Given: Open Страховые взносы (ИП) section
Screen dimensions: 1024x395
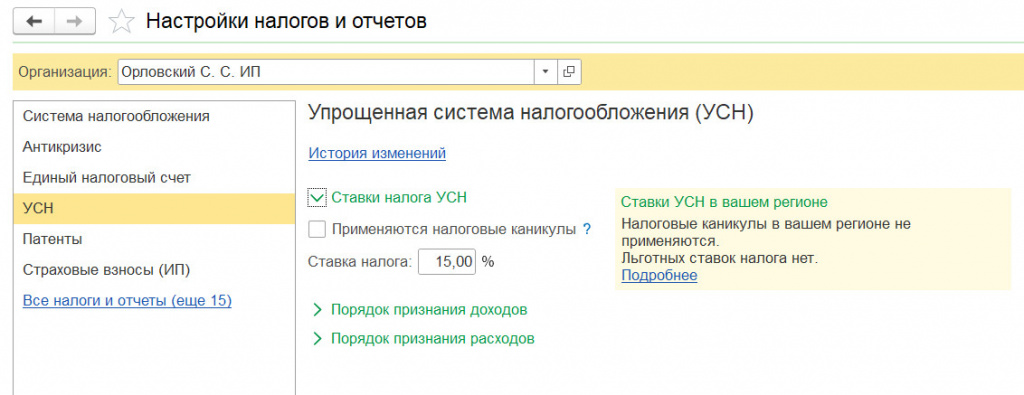Looking at the screenshot, I should (154, 270).
